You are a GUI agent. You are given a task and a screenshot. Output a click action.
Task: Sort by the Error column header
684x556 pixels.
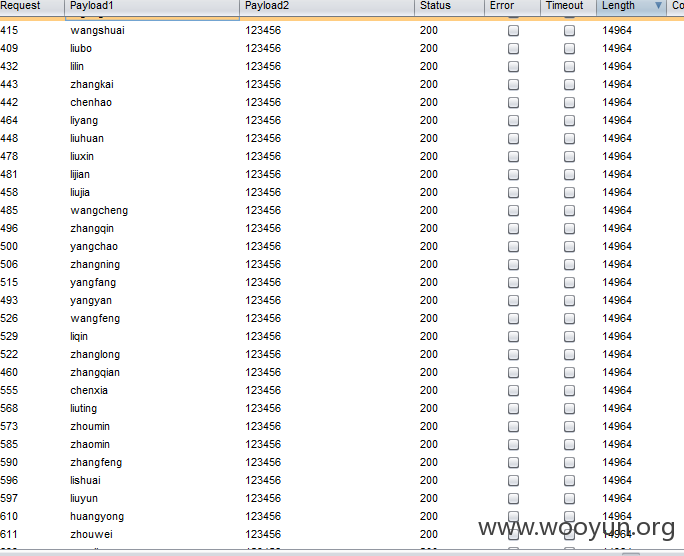click(x=513, y=6)
